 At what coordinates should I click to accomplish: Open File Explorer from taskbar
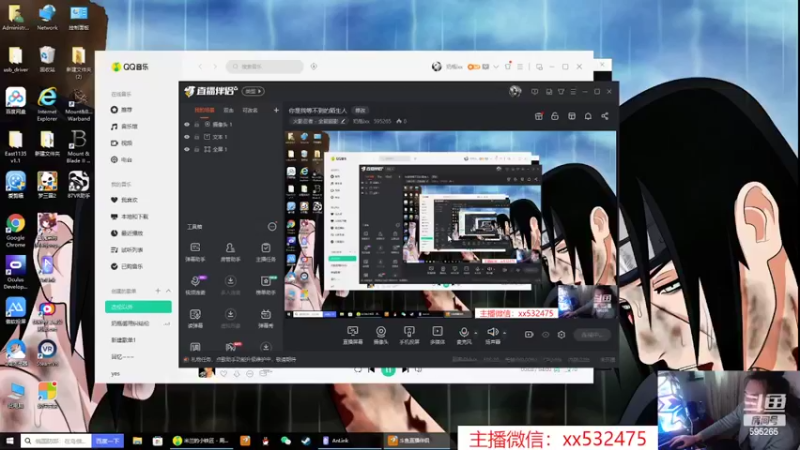[137, 441]
